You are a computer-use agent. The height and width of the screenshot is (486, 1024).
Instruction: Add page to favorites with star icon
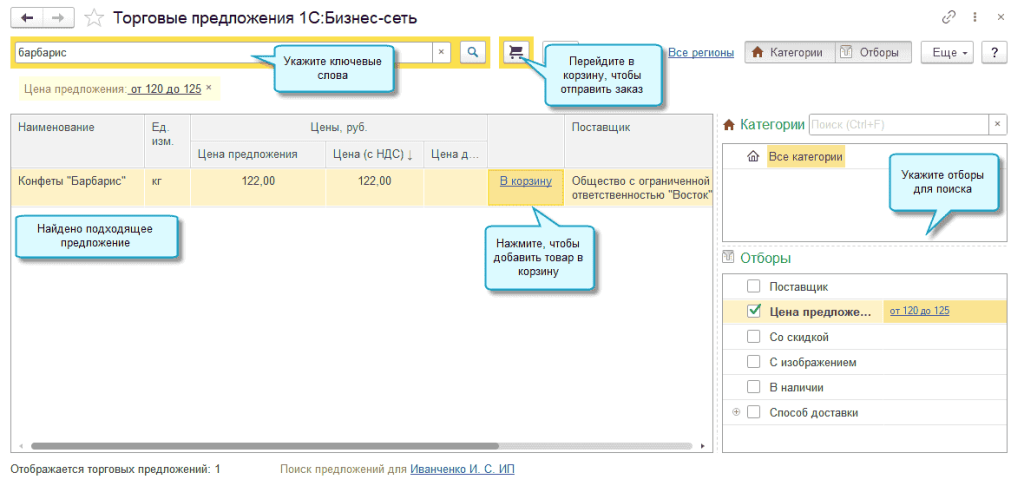tap(95, 18)
